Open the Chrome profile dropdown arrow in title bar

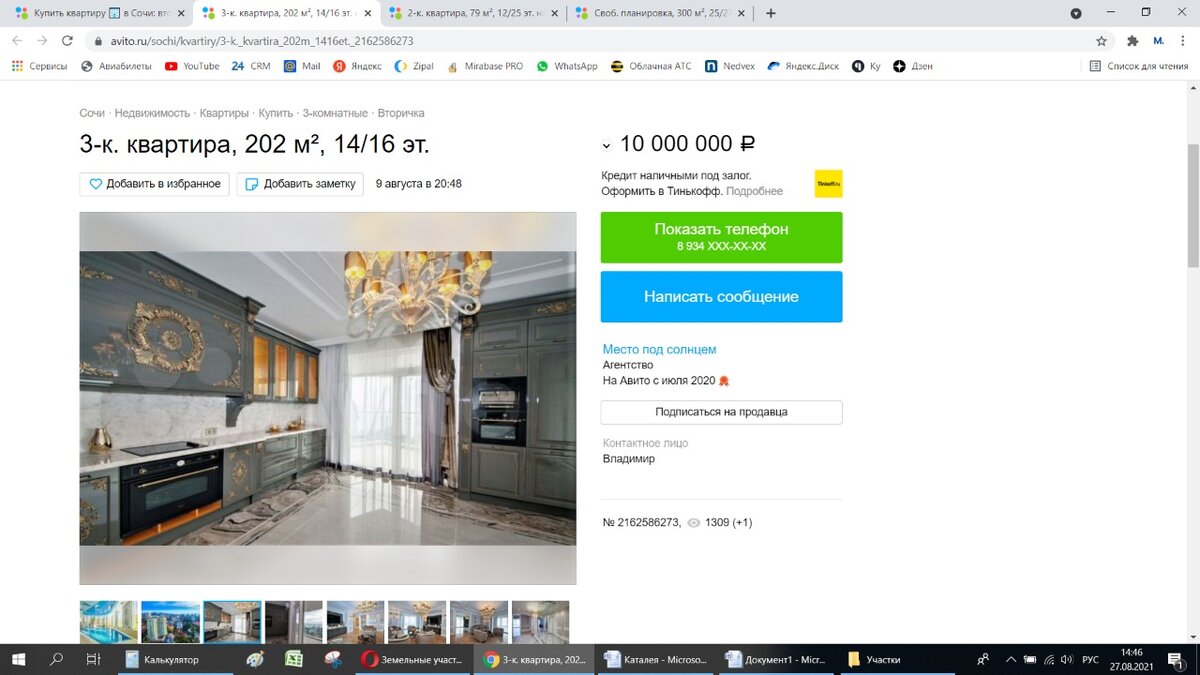click(x=1076, y=13)
